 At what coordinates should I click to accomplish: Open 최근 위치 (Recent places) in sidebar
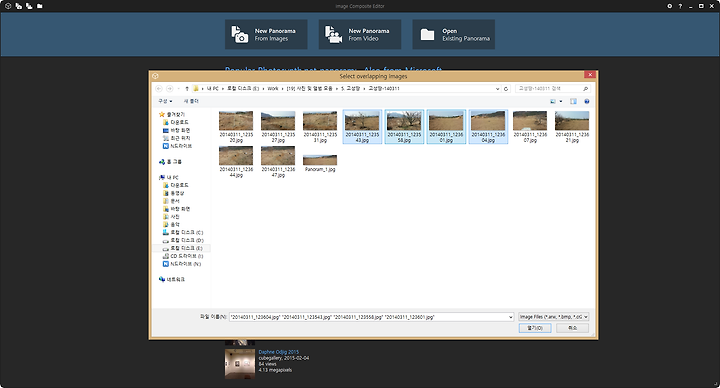point(177,138)
